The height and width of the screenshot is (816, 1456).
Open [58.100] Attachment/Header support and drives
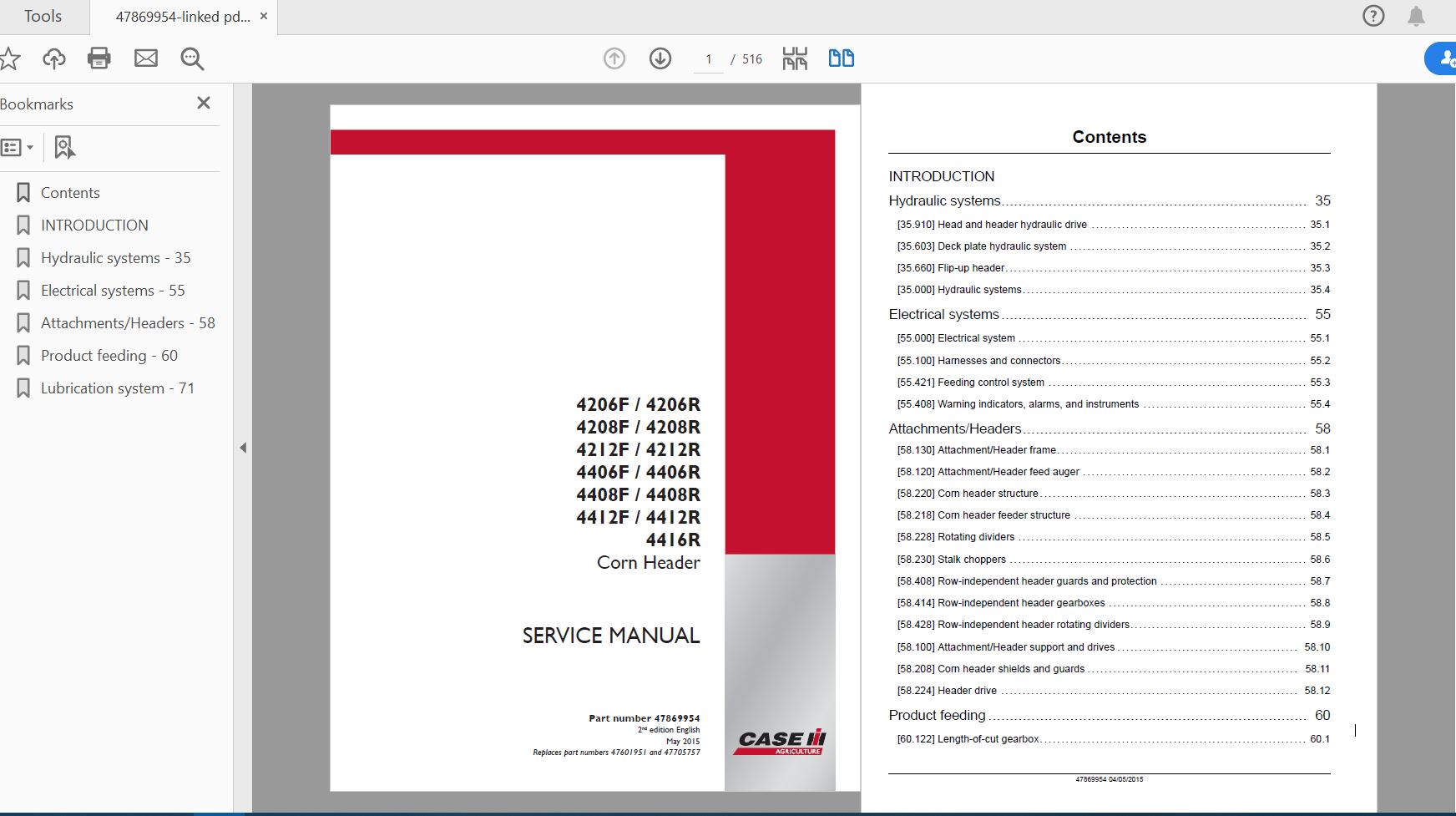click(1114, 647)
